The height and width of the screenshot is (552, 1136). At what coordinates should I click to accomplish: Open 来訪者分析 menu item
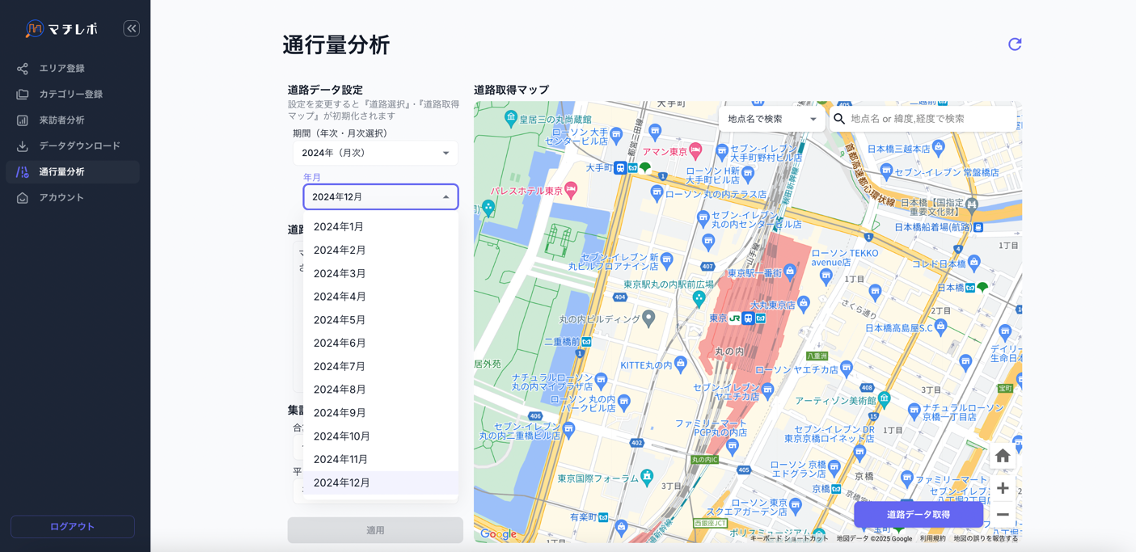pos(72,120)
